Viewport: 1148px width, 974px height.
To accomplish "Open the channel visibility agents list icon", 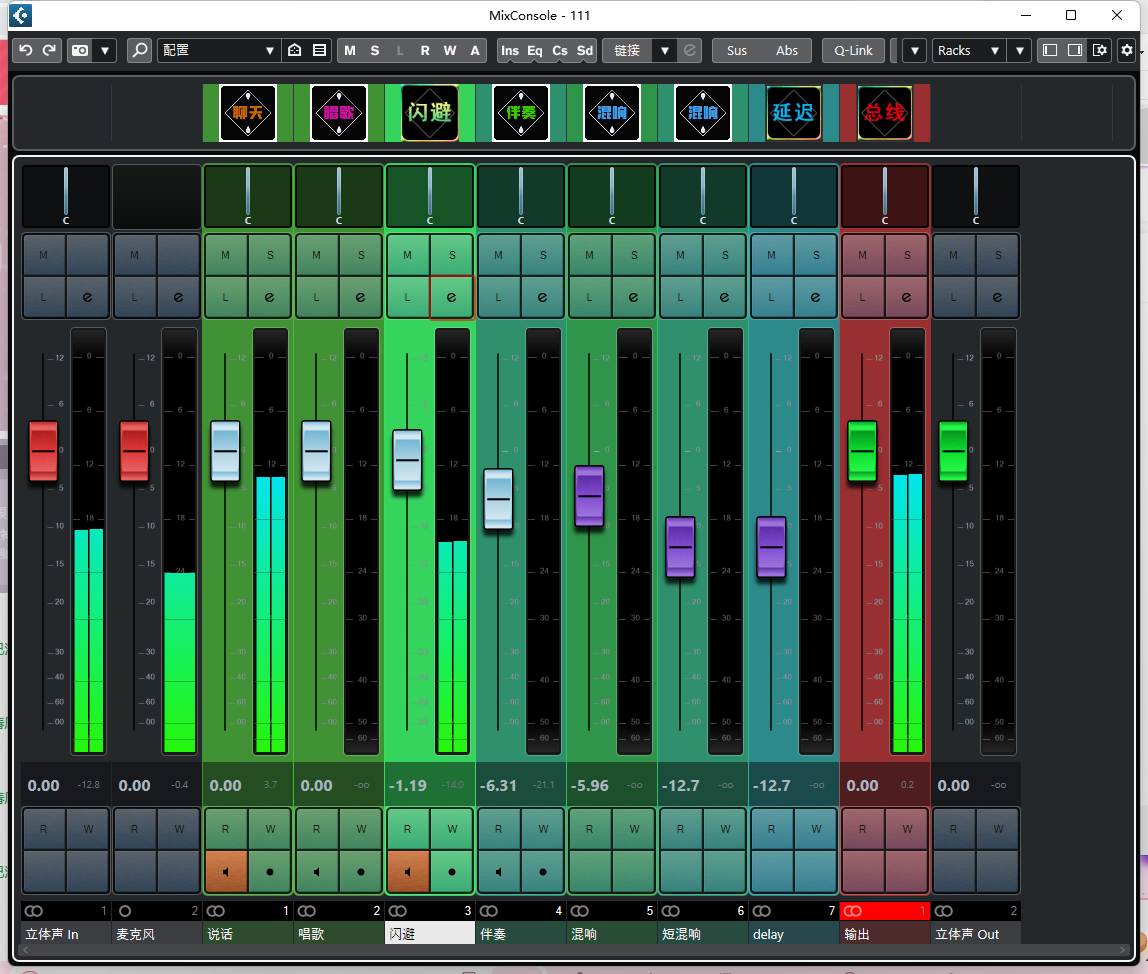I will click(317, 49).
